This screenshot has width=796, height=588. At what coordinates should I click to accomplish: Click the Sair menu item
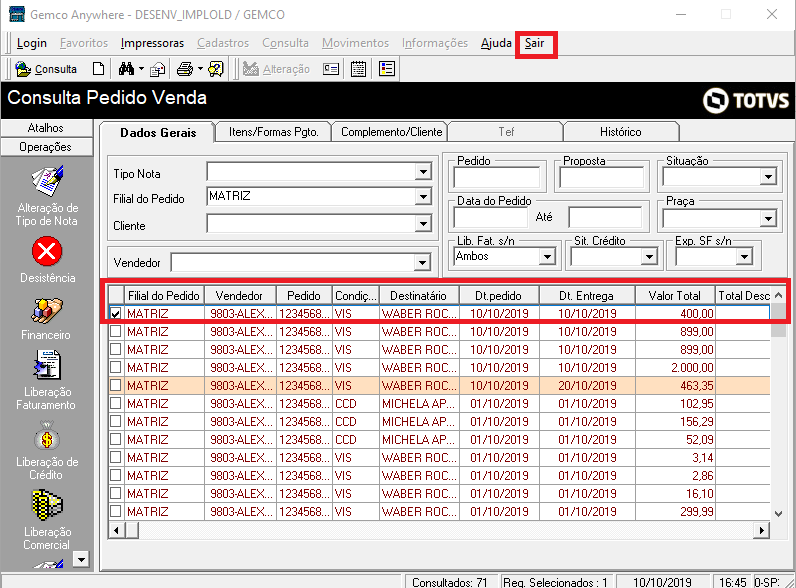coord(535,43)
